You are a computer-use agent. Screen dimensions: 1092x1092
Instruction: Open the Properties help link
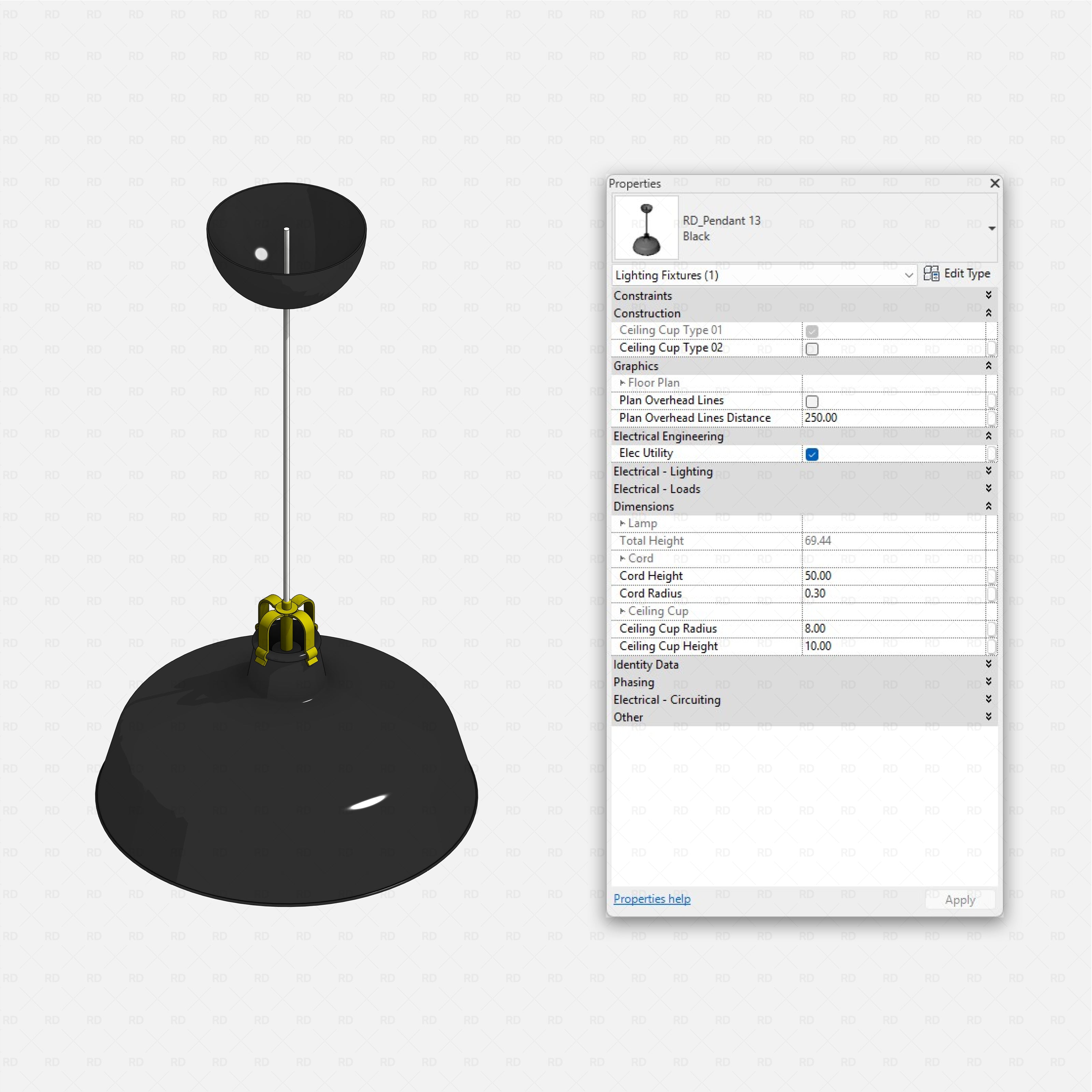pos(652,899)
